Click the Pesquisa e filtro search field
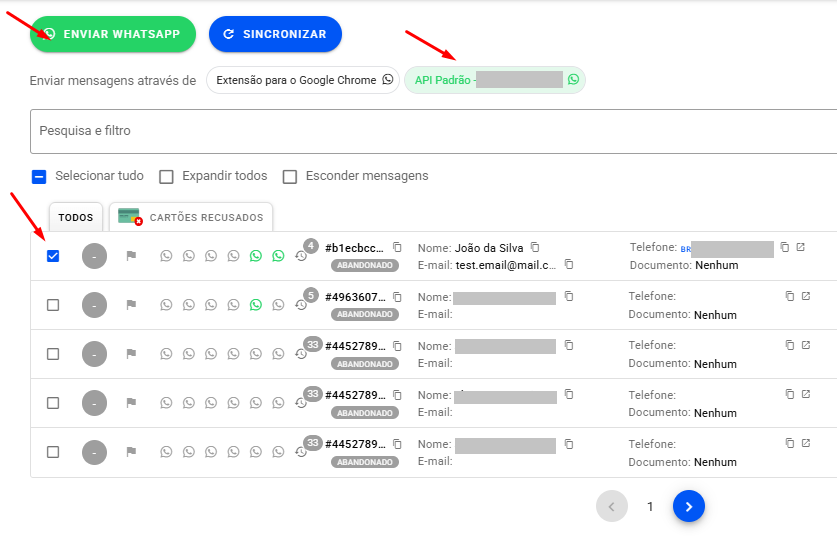 (430, 131)
